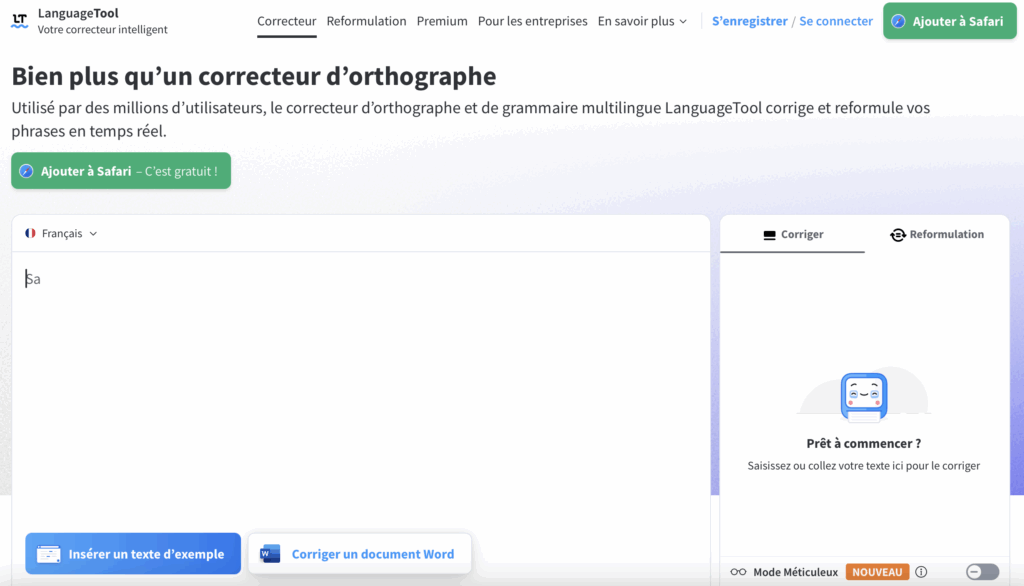1024x586 pixels.
Task: Click the info icon next to NOUVEAU
Action: [x=921, y=572]
